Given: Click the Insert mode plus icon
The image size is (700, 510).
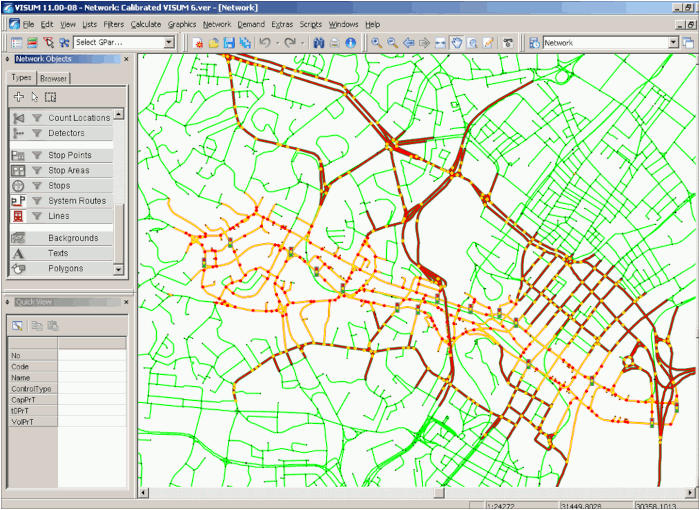Looking at the screenshot, I should pyautogui.click(x=19, y=97).
